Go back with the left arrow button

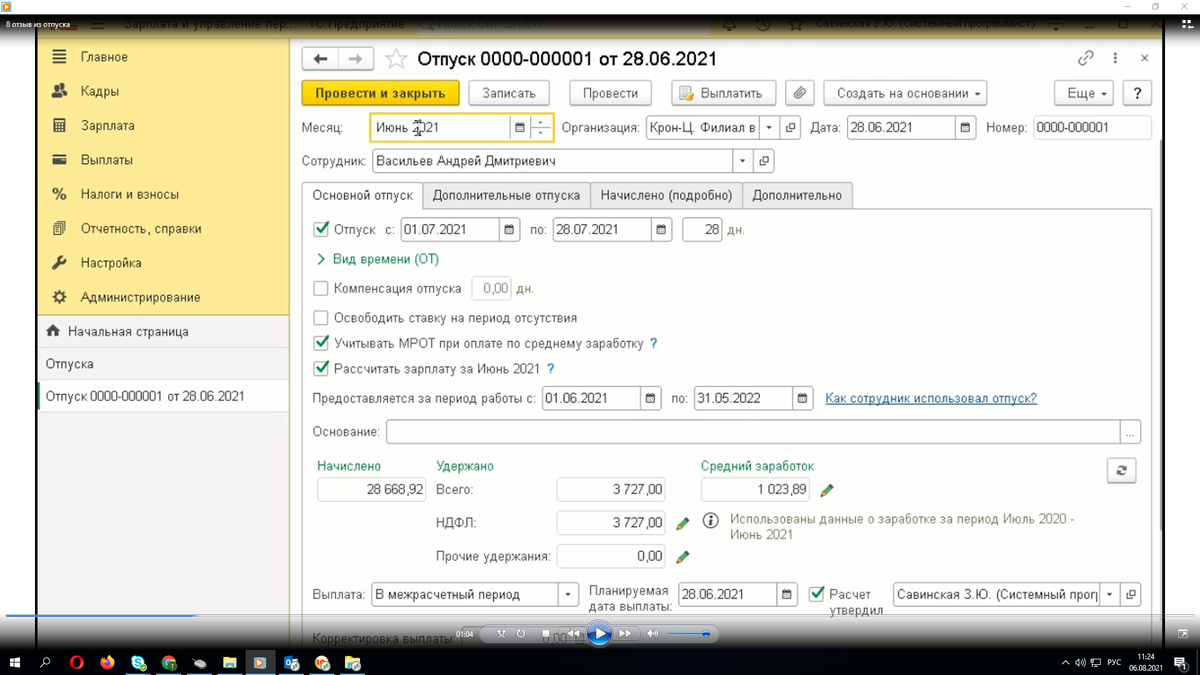(320, 59)
